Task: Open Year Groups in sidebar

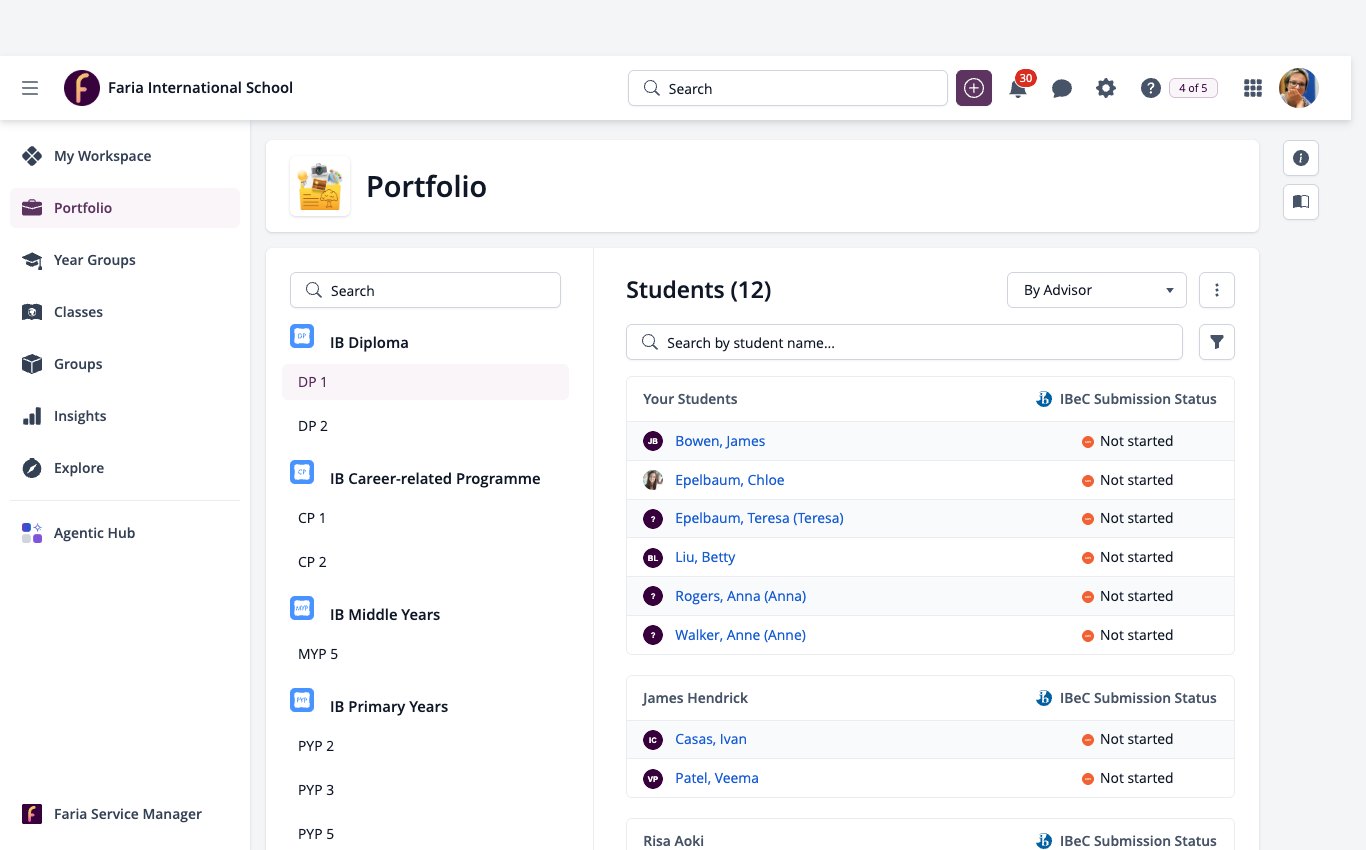Action: click(x=125, y=260)
